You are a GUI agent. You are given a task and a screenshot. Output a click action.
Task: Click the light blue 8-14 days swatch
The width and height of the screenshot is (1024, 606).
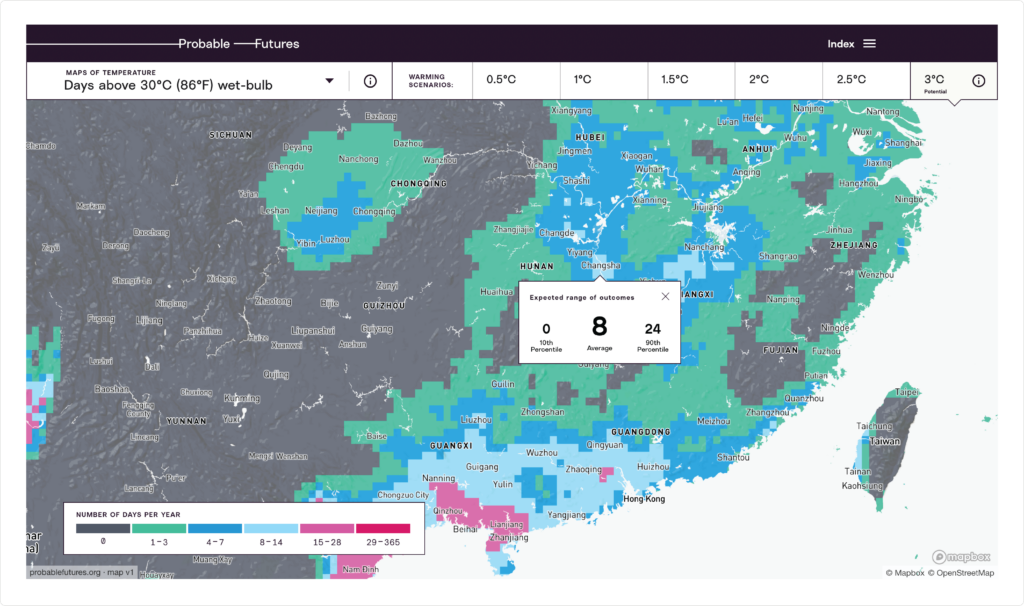pos(271,528)
